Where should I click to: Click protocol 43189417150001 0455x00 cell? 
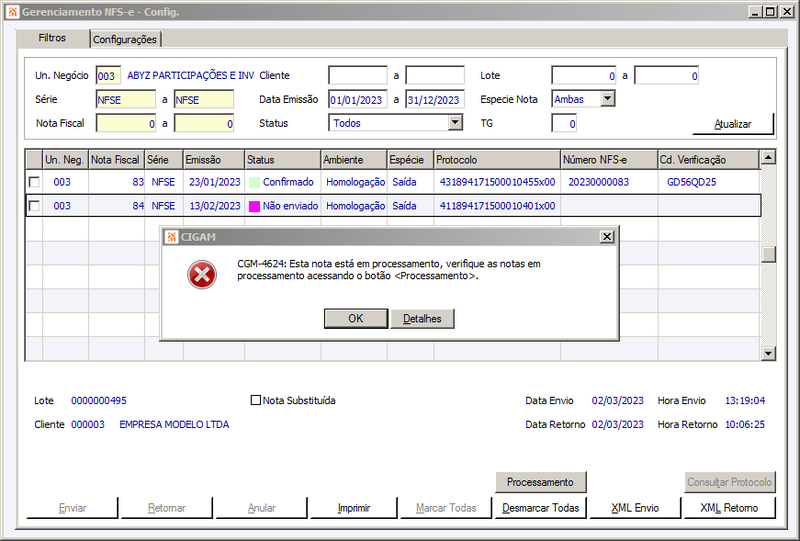click(x=497, y=182)
